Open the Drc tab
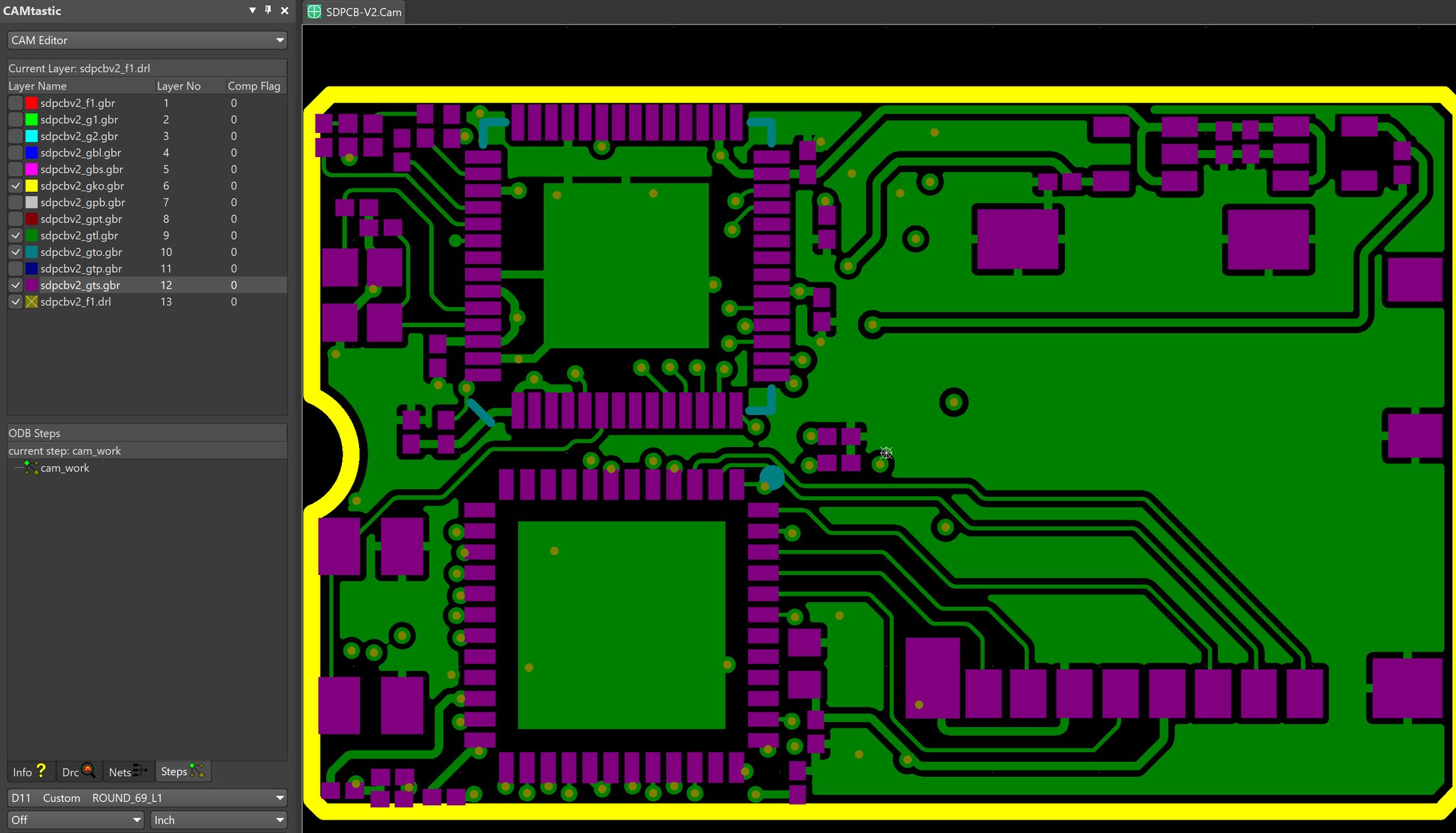The image size is (1456, 833). (78, 771)
